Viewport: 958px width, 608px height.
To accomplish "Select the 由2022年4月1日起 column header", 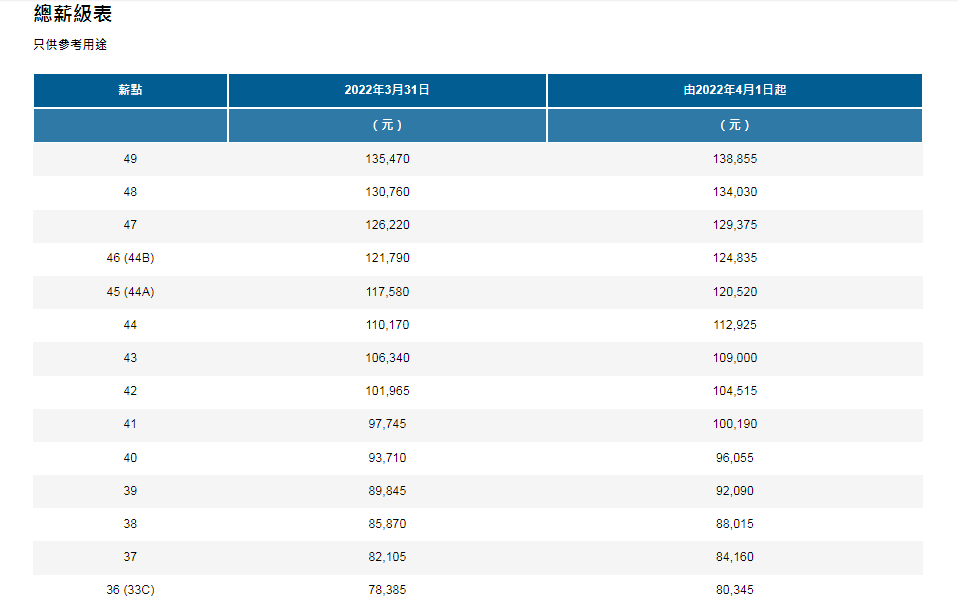I will point(735,90).
